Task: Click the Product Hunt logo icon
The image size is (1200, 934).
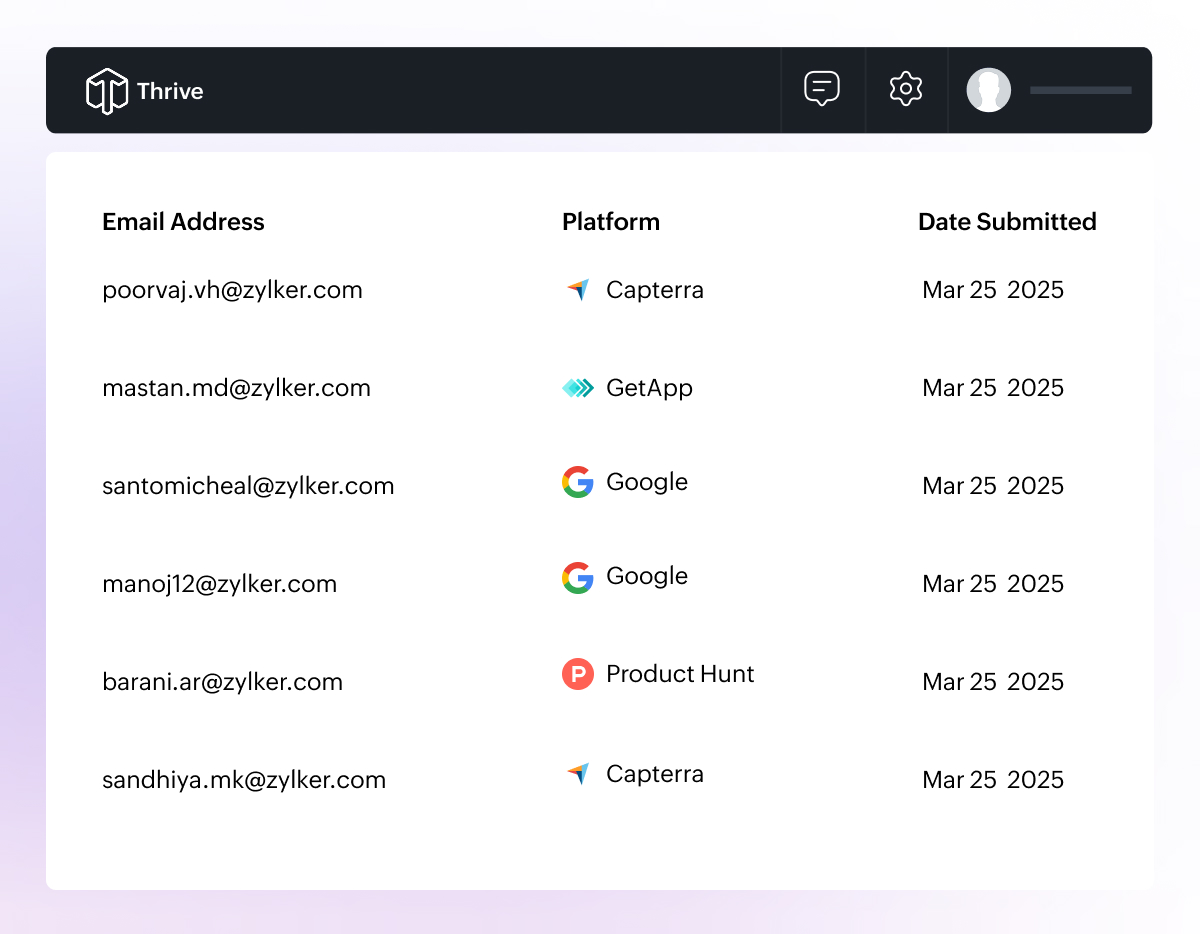Action: (x=578, y=674)
